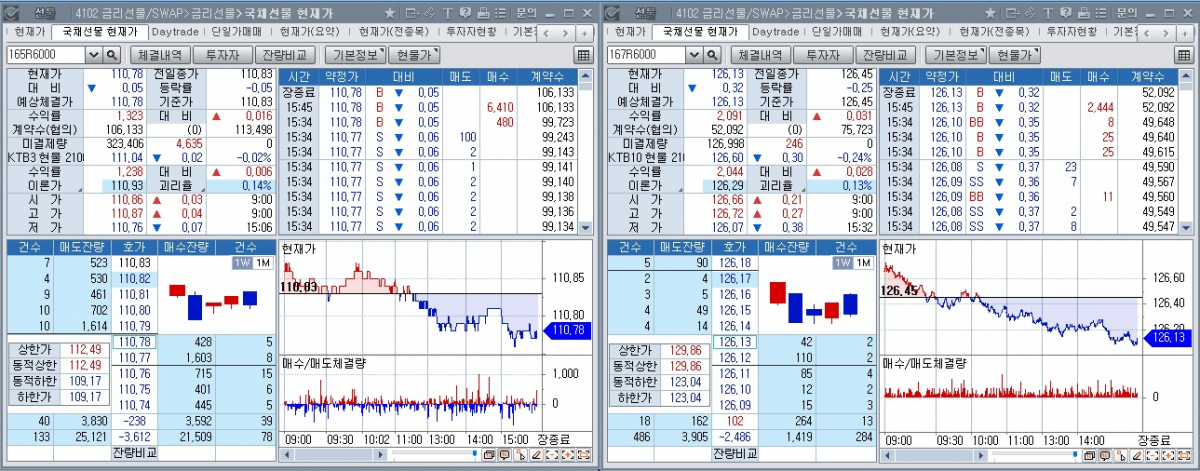Image resolution: width=1200 pixels, height=471 pixels.
Task: Open the code dropdown next to 165R6000
Action: tap(94, 55)
